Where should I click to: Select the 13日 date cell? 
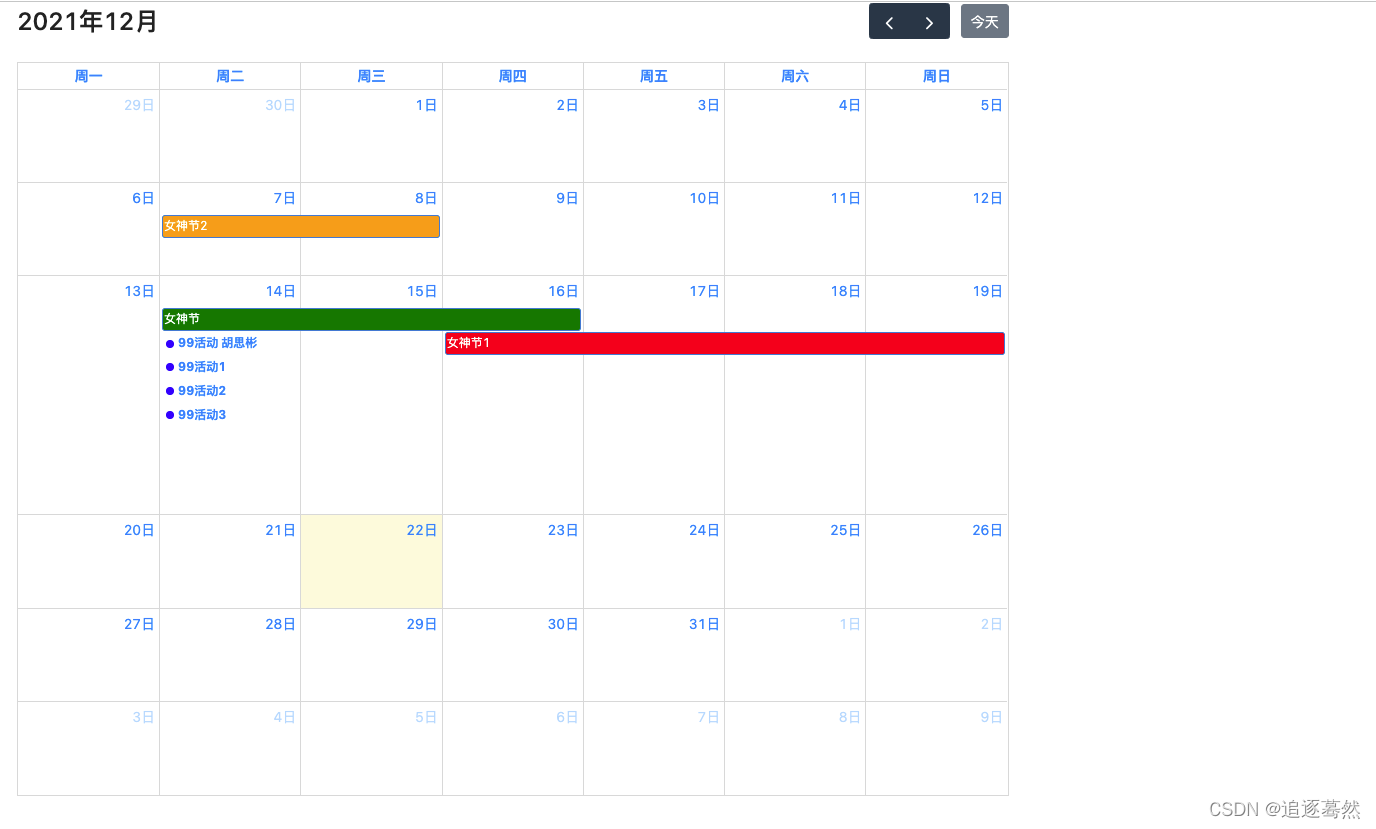tap(139, 291)
